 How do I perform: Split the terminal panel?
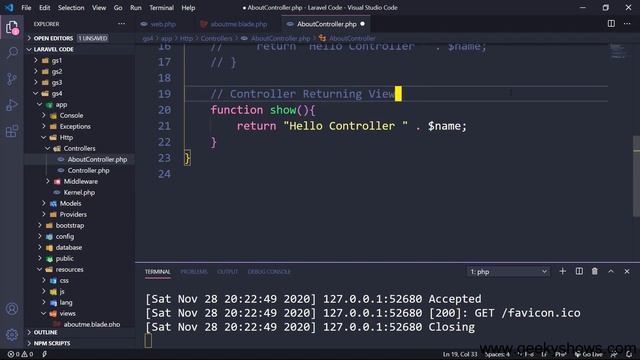tap(579, 271)
